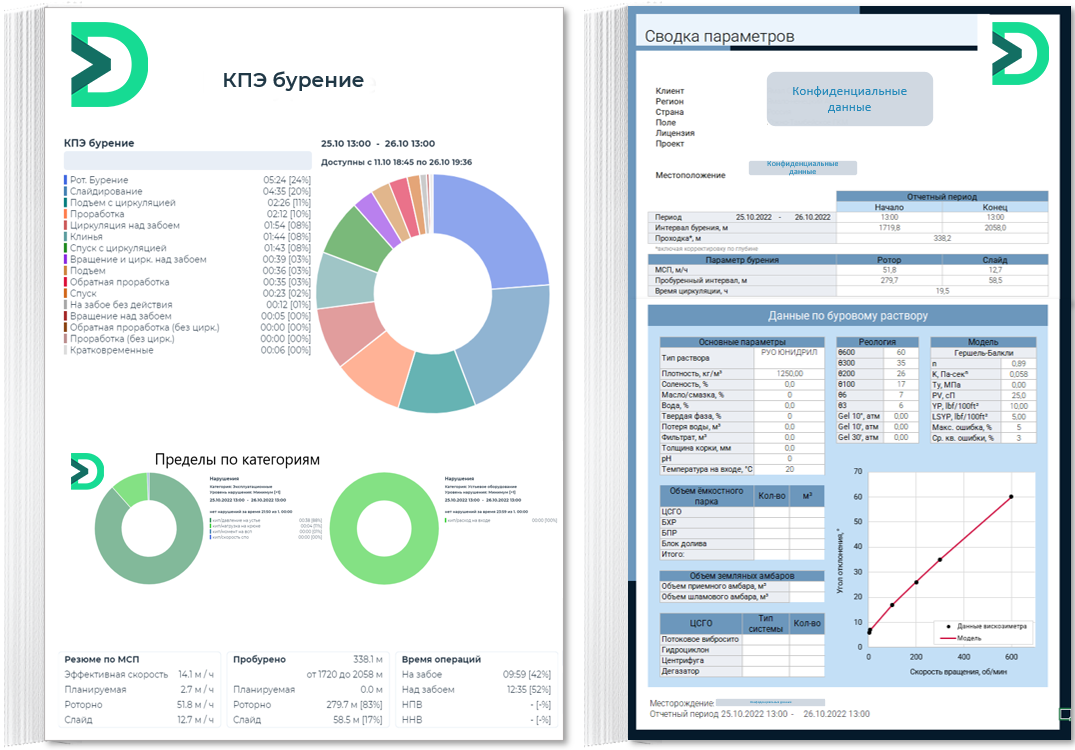This screenshot has height=750, width=1075.
Task: Select the Данные по буровому раствору header
Action: click(847, 316)
